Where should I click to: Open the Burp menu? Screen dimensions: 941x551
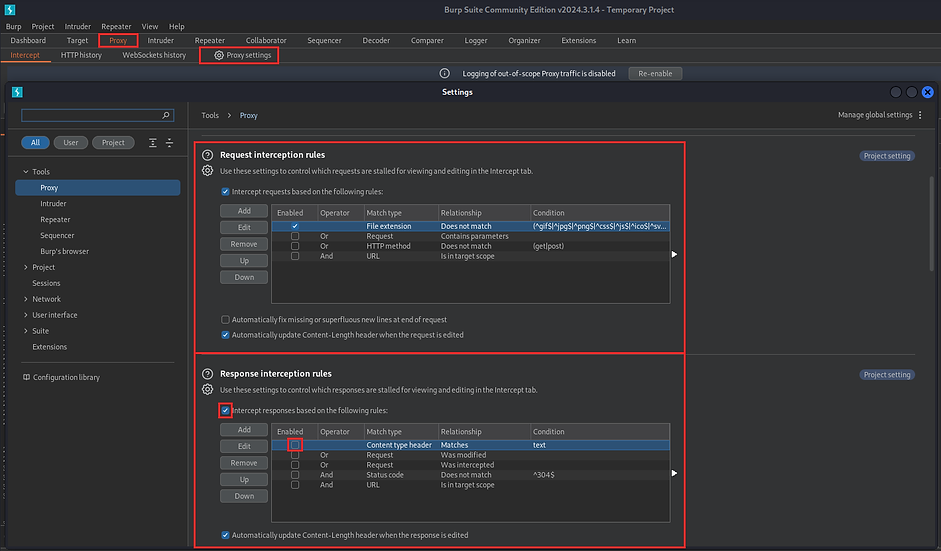click(x=13, y=26)
